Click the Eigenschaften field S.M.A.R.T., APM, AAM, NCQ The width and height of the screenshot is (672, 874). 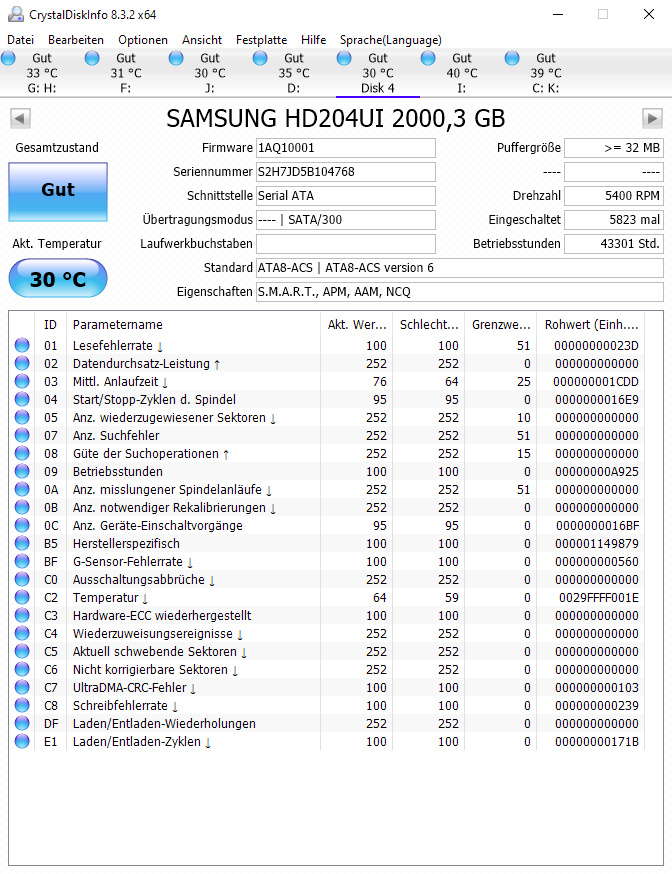click(x=460, y=292)
